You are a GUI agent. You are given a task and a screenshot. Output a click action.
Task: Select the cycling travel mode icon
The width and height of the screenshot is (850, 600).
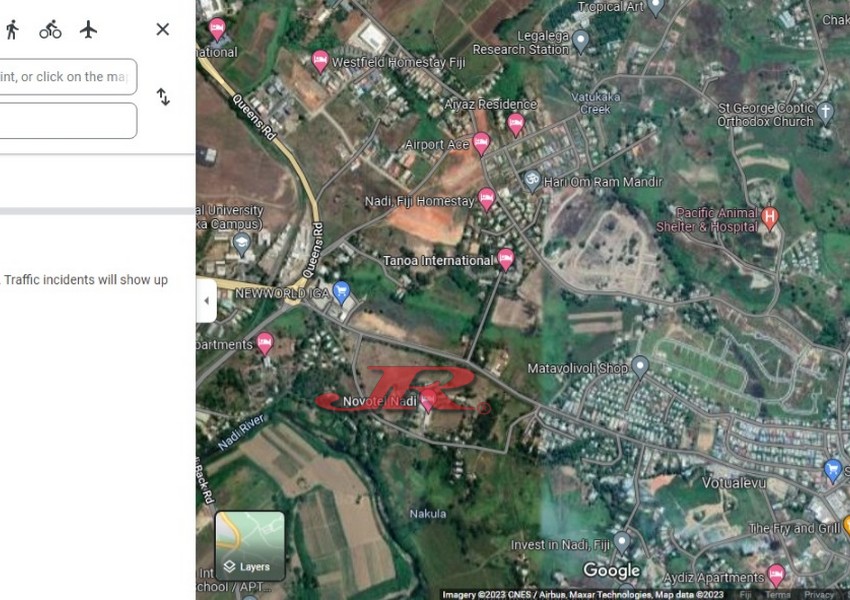click(50, 30)
